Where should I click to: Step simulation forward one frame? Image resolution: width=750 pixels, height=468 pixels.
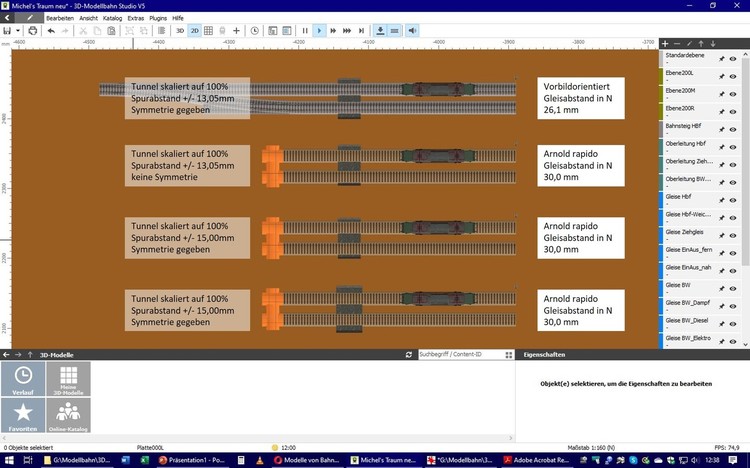click(x=362, y=31)
